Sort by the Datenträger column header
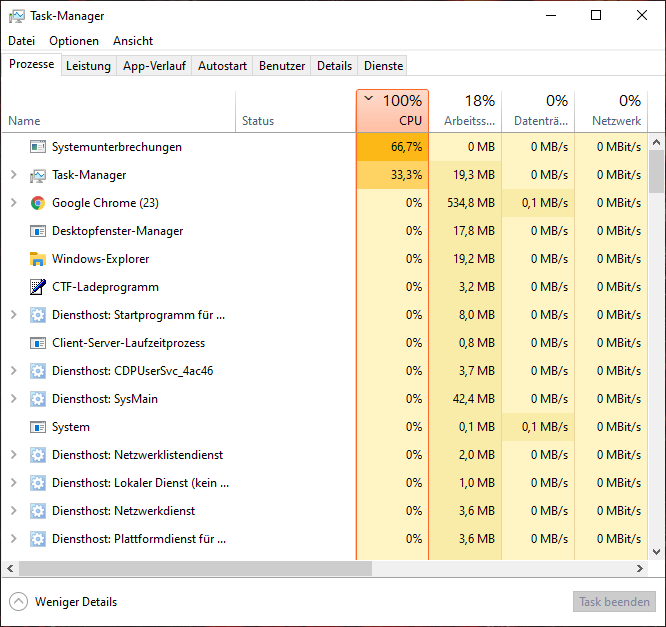This screenshot has height=627, width=666. coord(538,111)
